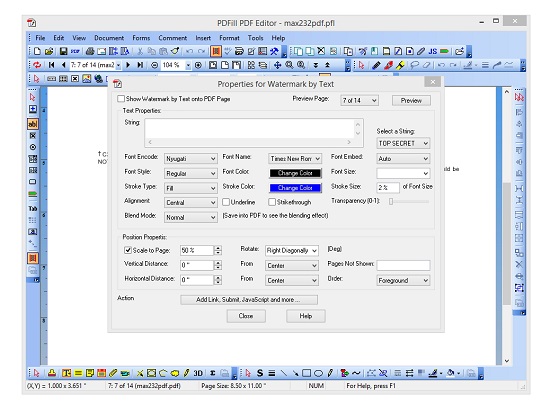Click the Refresh red arrows icon

click(x=37, y=65)
